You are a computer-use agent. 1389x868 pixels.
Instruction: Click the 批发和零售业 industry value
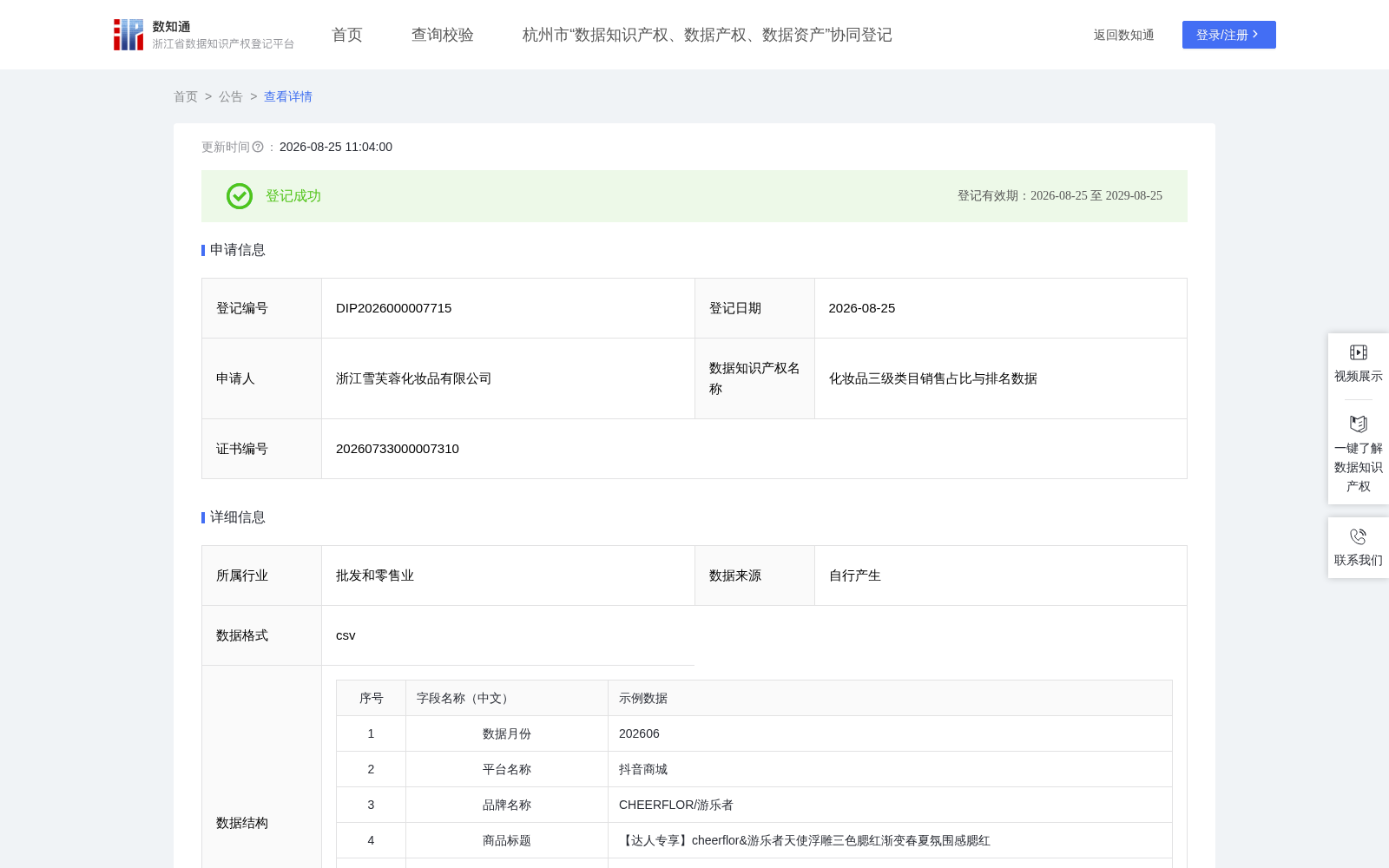click(375, 575)
